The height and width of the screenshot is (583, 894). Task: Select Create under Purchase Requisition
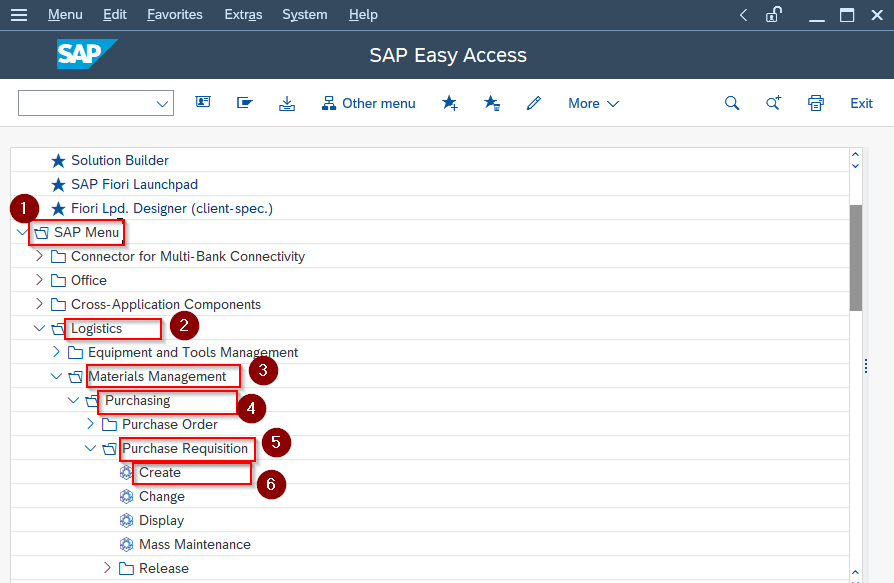(160, 472)
